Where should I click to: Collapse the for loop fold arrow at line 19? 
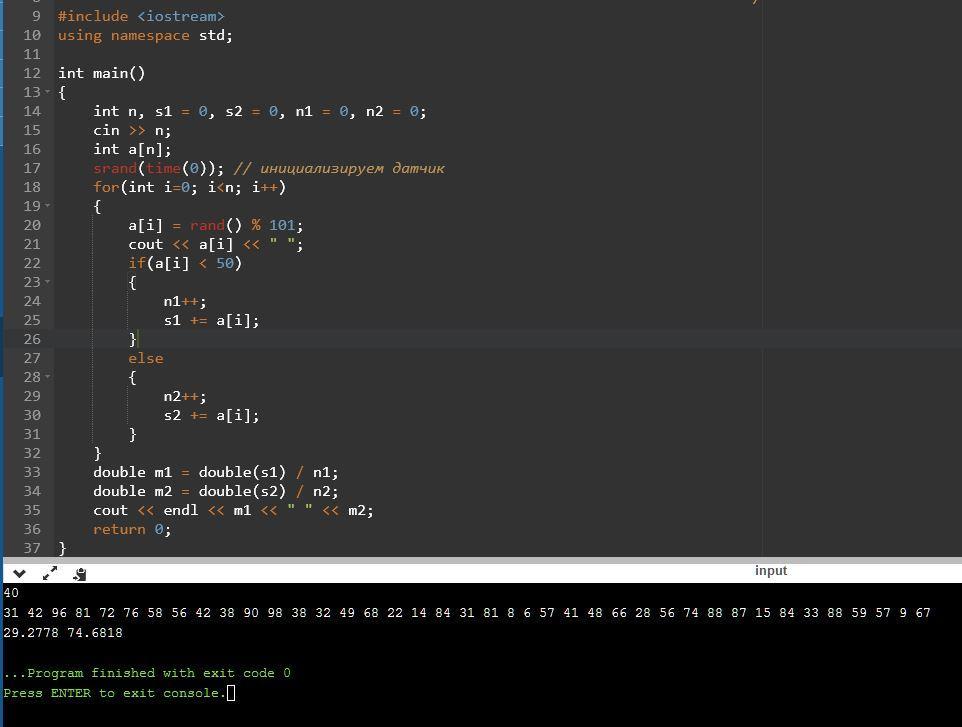point(48,206)
